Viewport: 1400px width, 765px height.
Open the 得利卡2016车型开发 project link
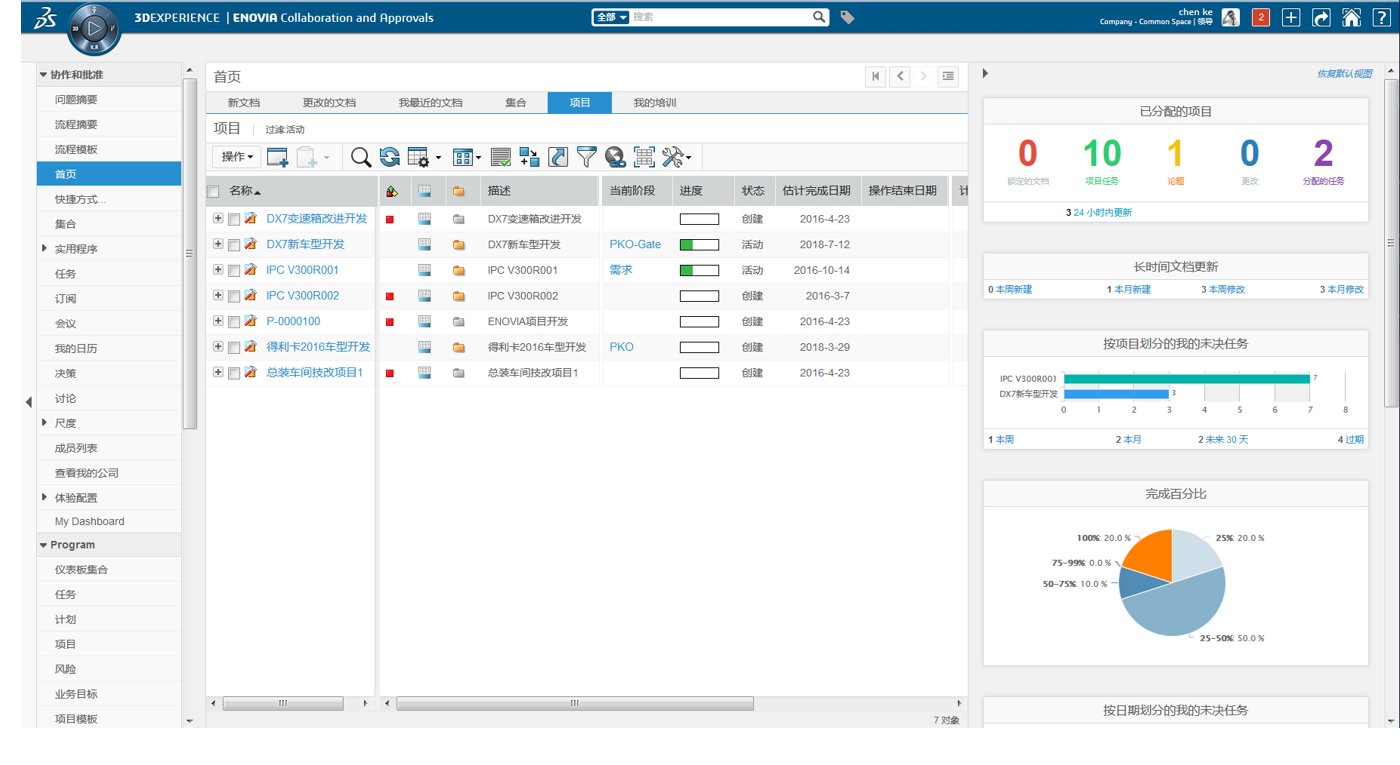tap(318, 347)
